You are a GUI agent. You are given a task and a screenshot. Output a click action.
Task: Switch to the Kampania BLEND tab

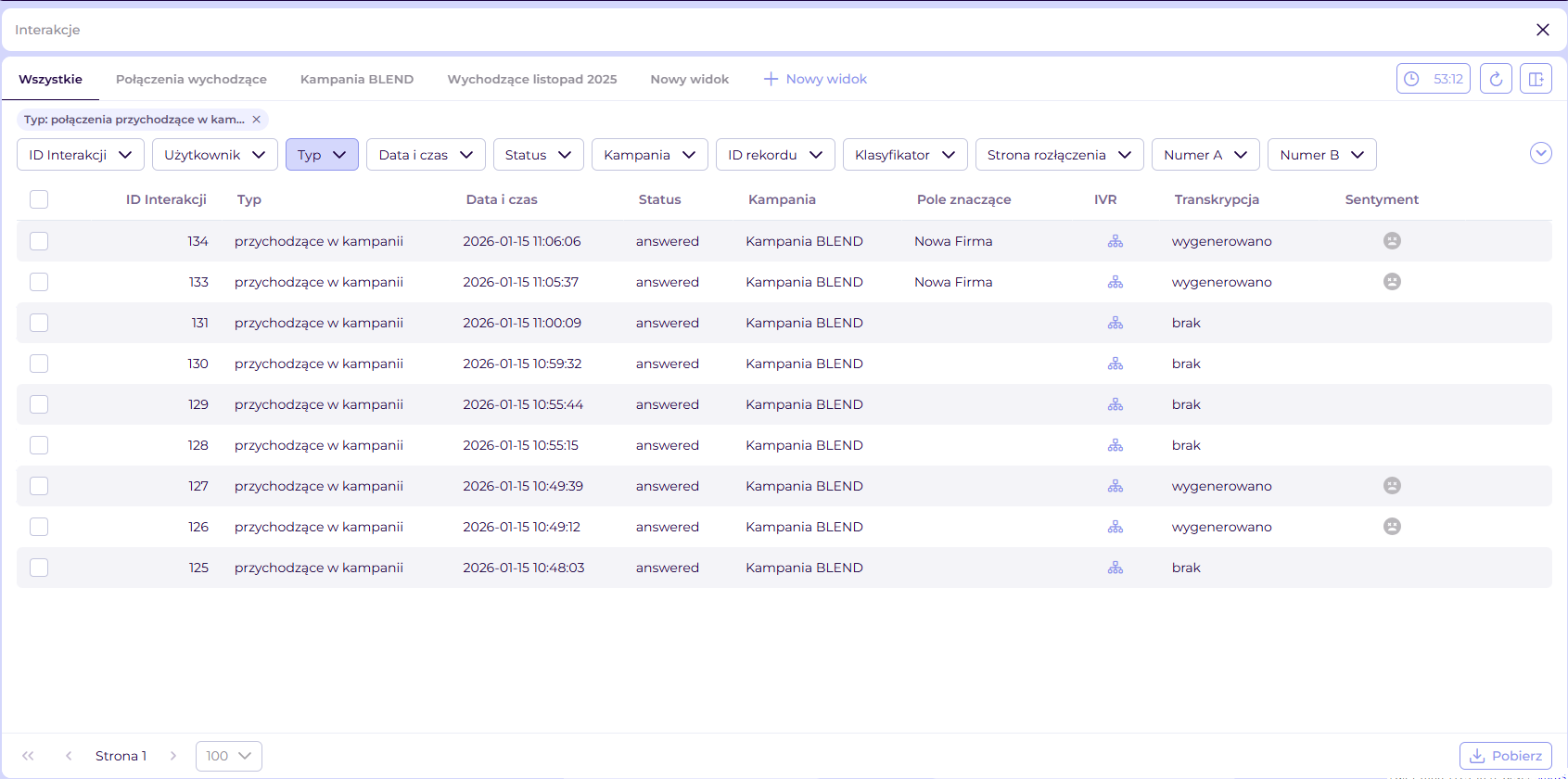[357, 79]
